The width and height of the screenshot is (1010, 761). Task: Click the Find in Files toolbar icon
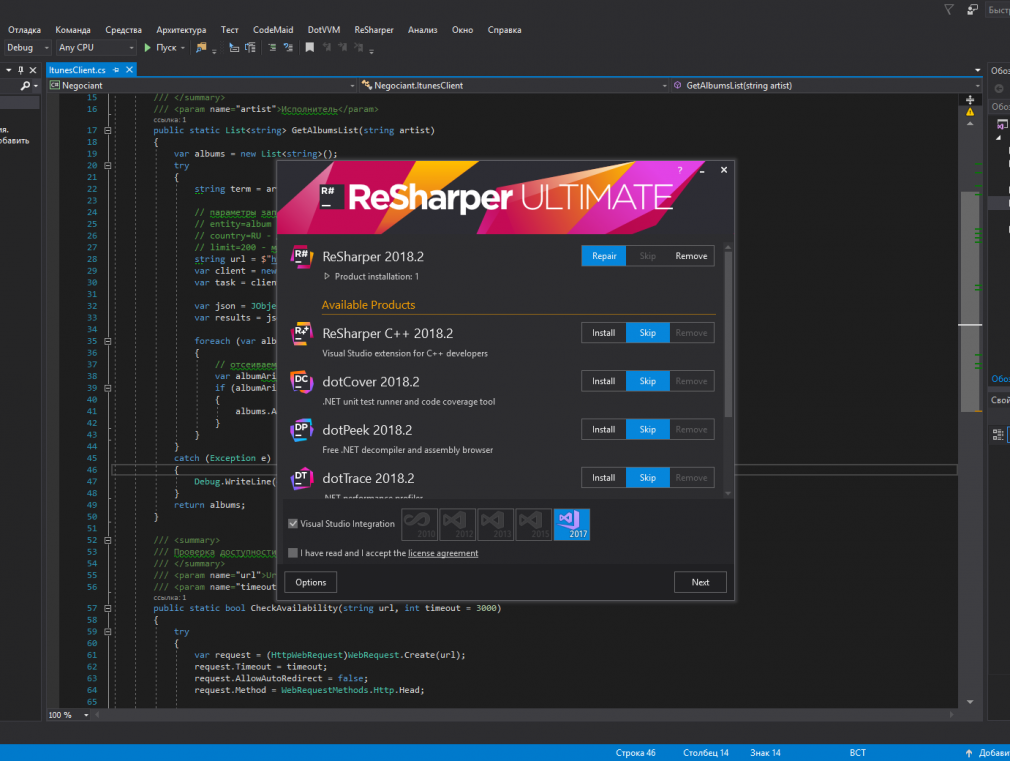click(x=201, y=48)
